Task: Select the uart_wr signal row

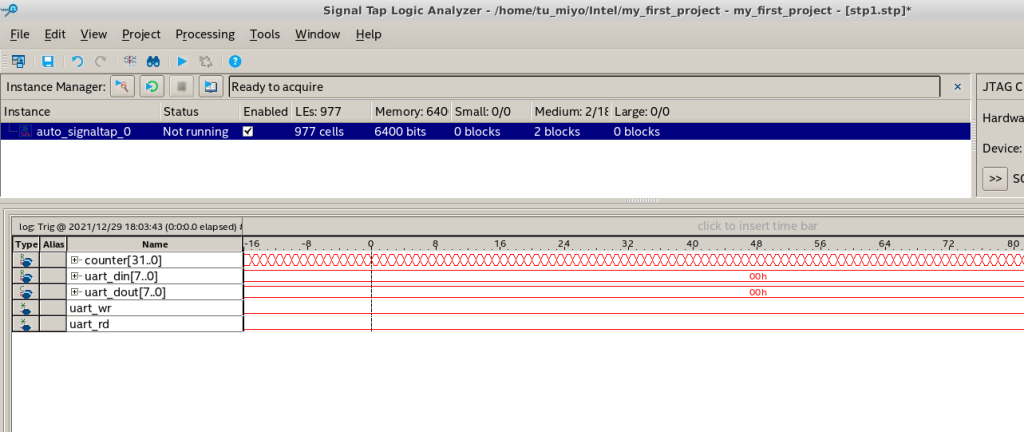Action: pos(155,307)
